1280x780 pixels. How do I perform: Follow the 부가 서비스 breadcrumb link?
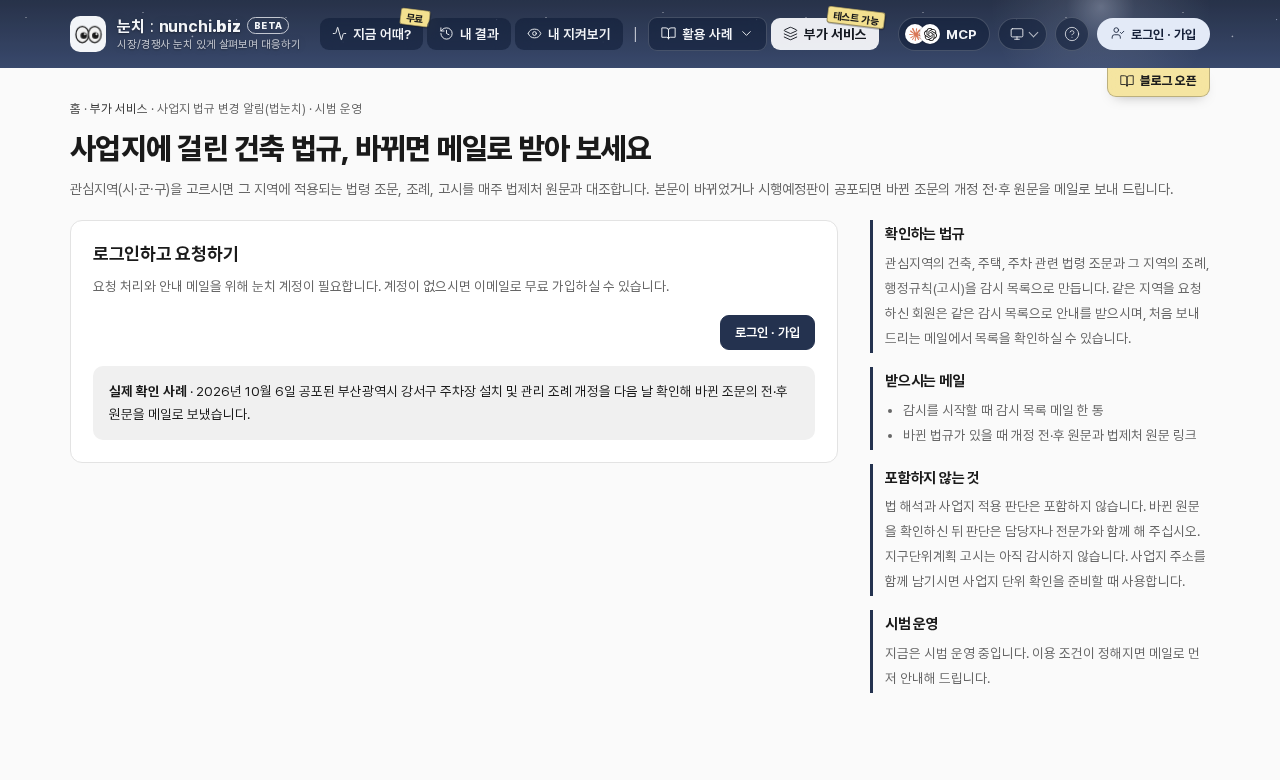[118, 108]
